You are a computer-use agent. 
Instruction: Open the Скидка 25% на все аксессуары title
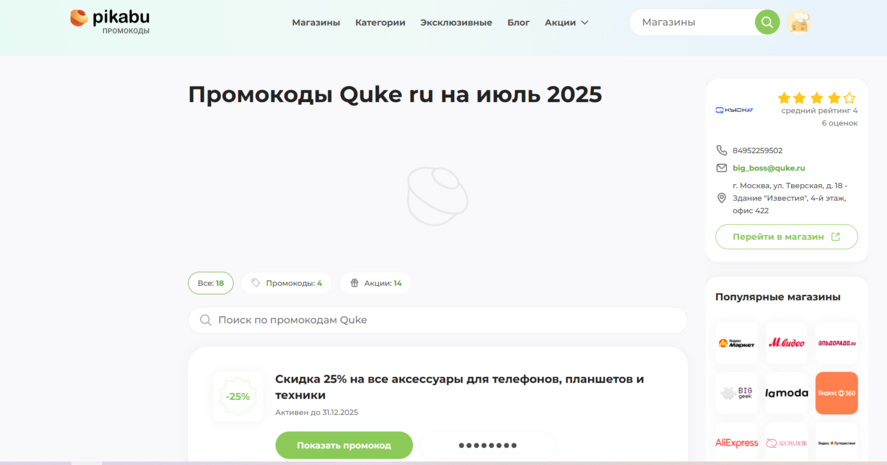(459, 387)
